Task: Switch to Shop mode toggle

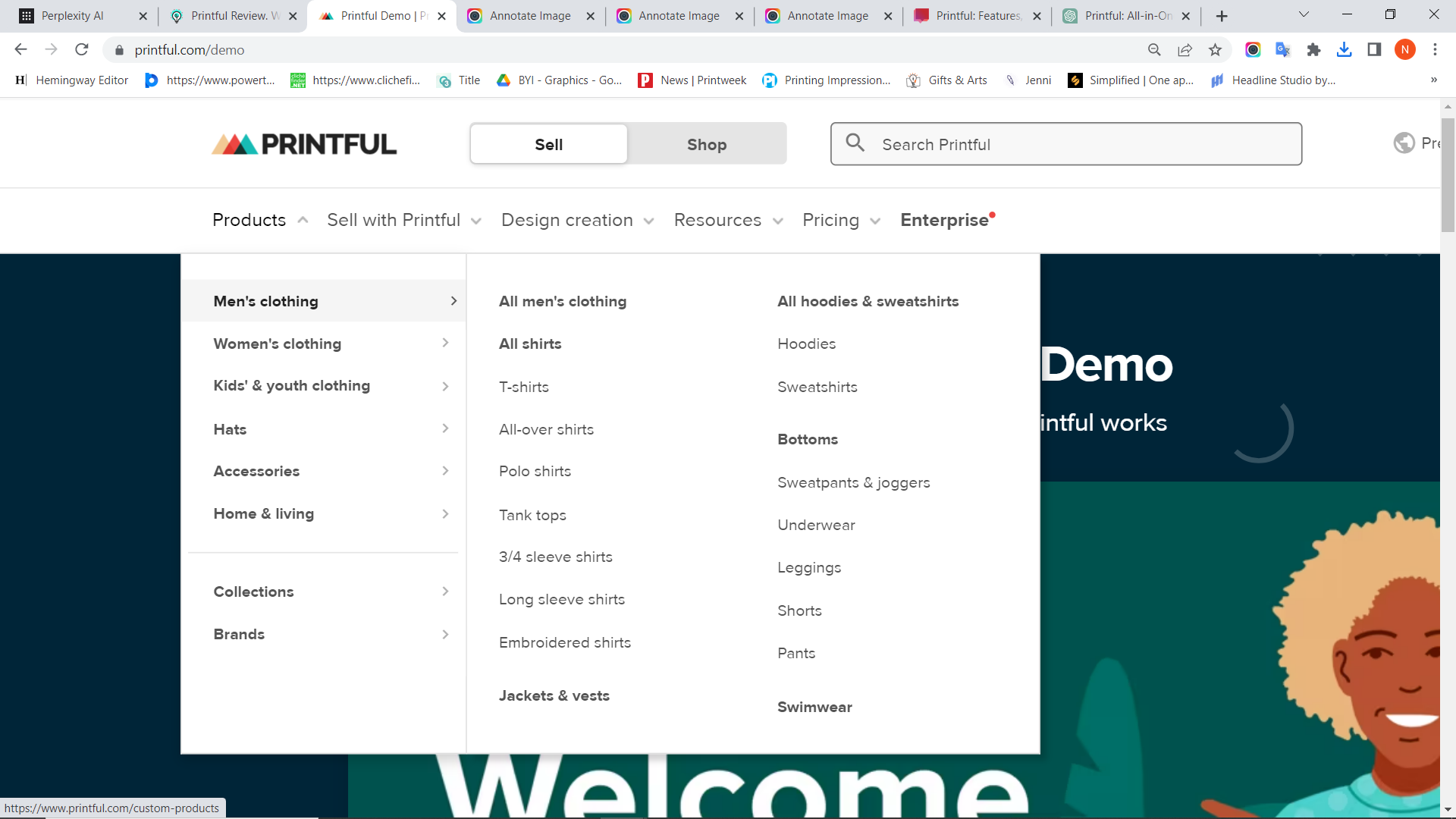Action: point(706,144)
